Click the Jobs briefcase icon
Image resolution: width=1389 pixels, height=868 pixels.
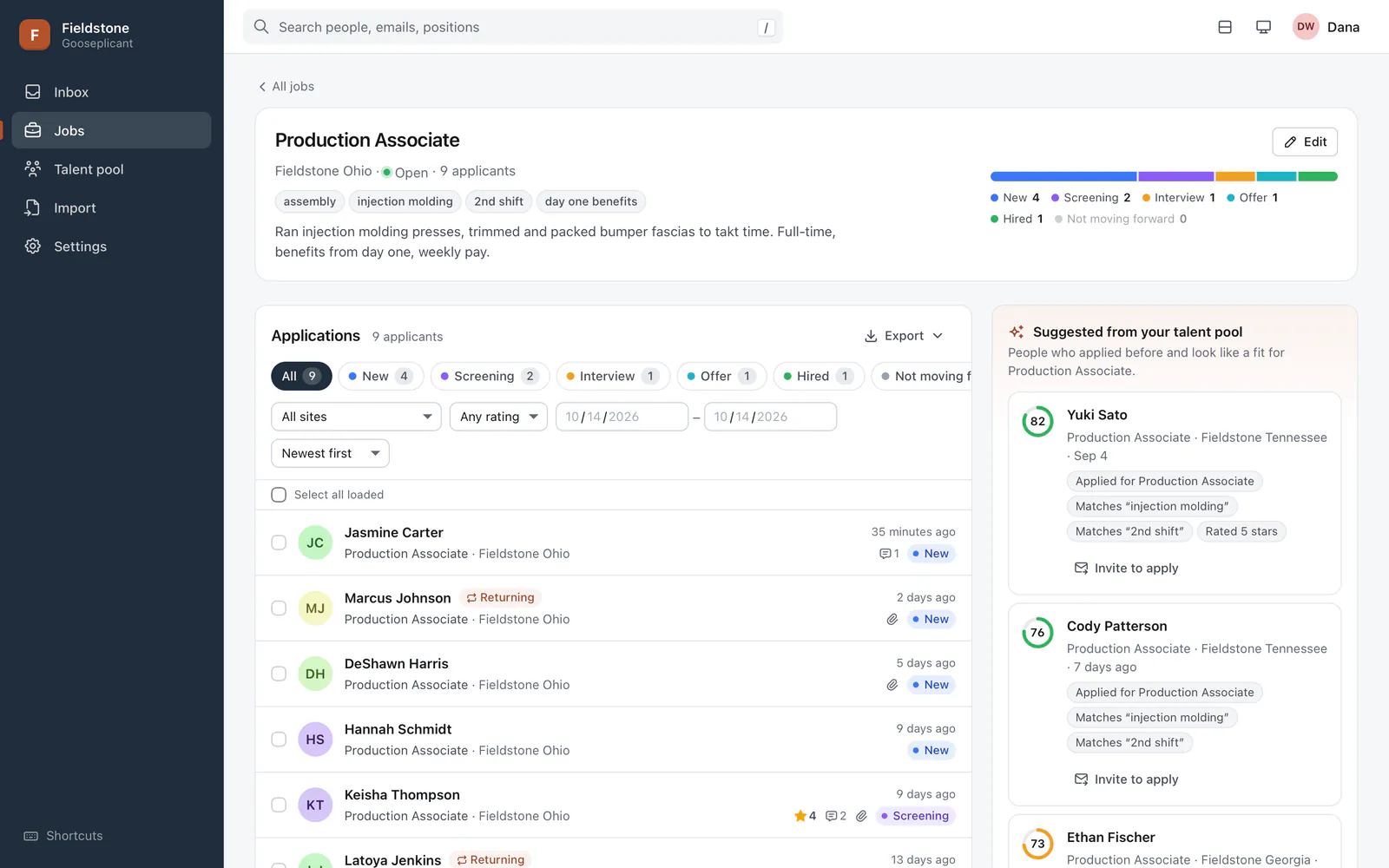[33, 130]
